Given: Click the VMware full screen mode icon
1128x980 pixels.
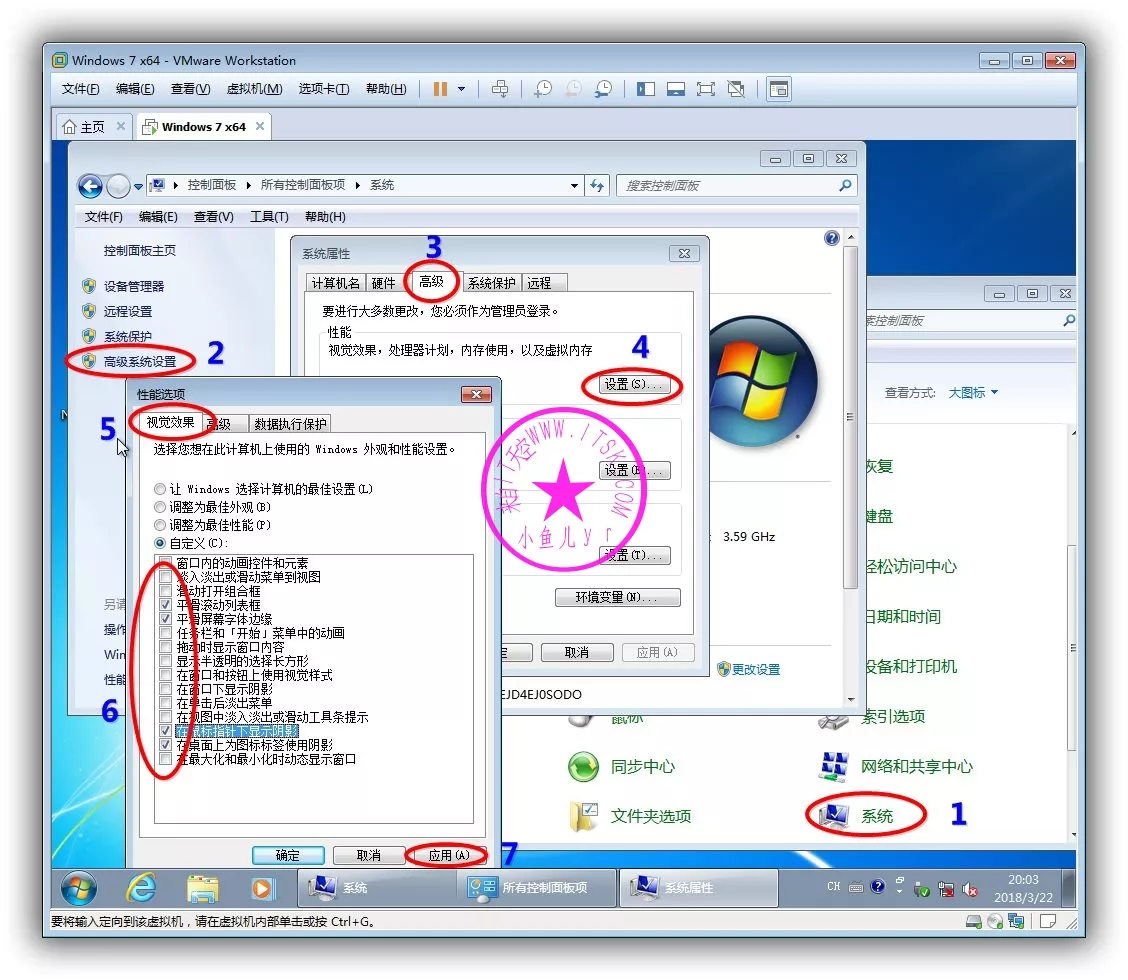Looking at the screenshot, I should [x=706, y=89].
